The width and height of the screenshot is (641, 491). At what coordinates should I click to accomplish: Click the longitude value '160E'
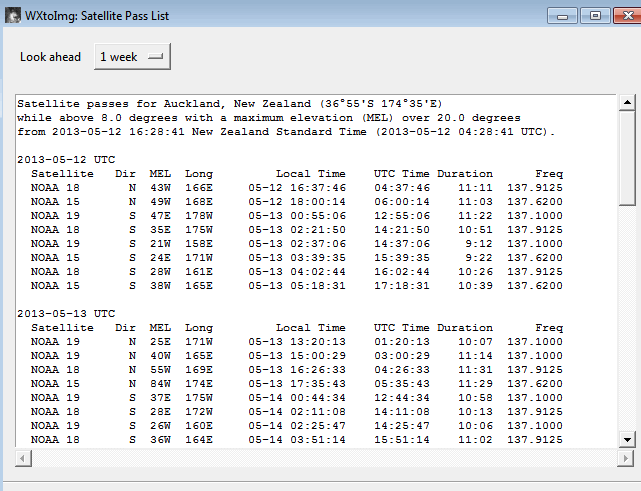click(199, 426)
